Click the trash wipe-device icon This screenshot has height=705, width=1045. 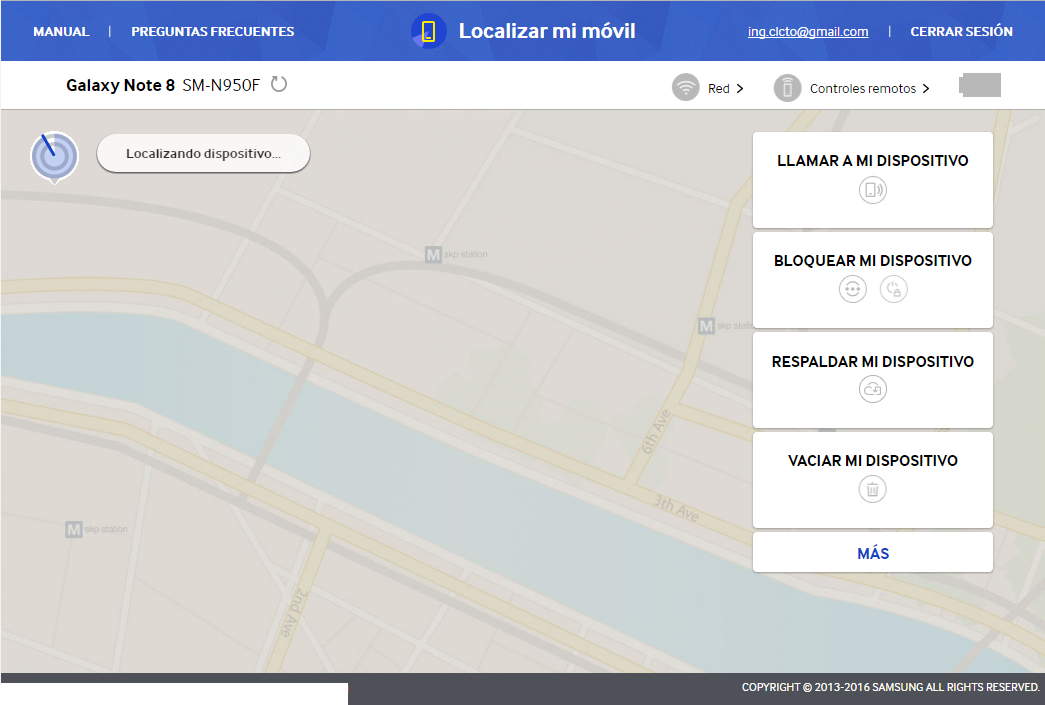[x=872, y=490]
